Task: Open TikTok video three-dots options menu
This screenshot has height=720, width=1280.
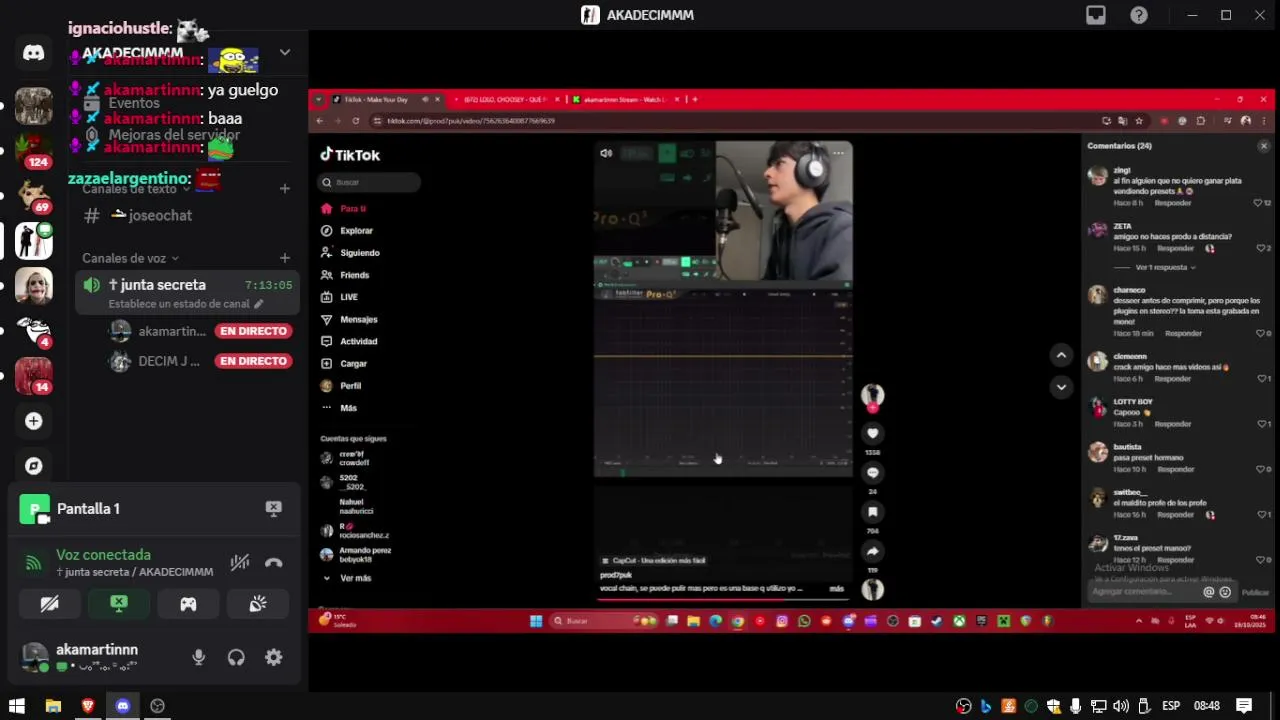Action: 838,153
